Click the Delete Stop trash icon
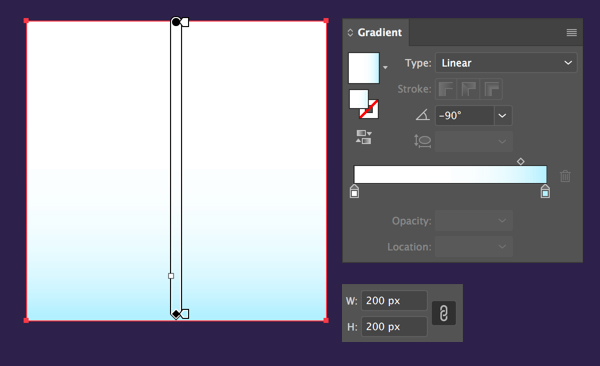 click(x=565, y=176)
